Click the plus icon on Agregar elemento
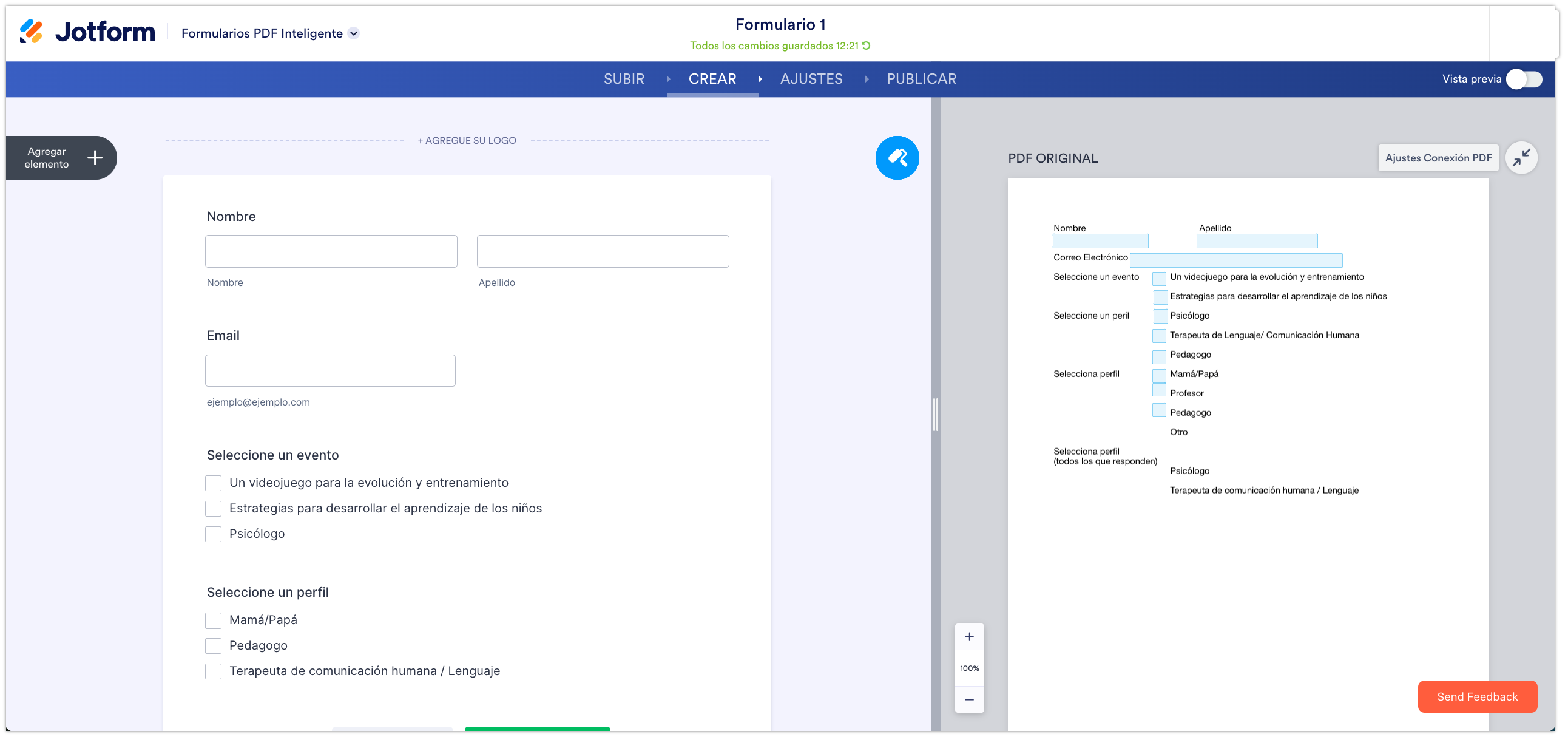Image resolution: width=1568 pixels, height=737 pixels. [x=95, y=158]
